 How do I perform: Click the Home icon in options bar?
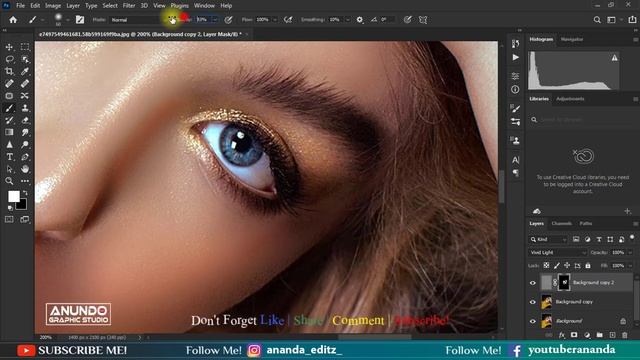[x=13, y=20]
